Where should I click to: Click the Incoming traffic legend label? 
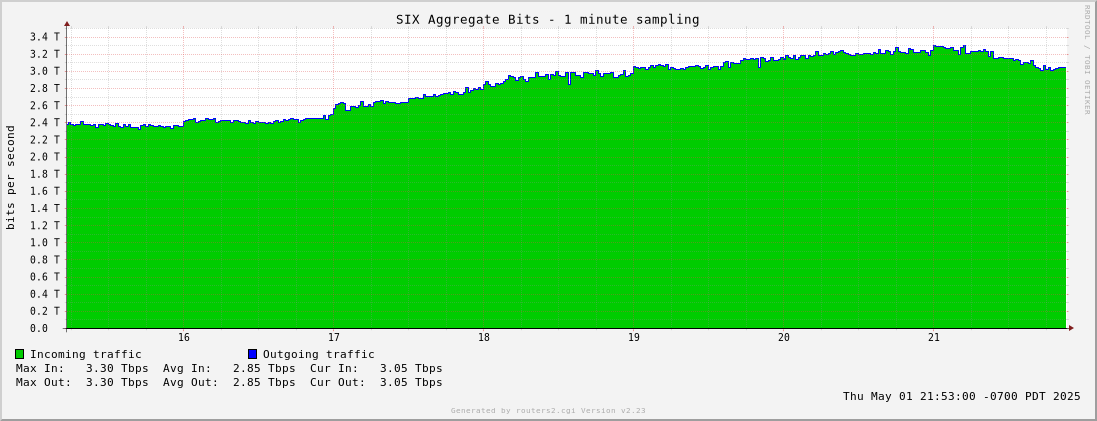85,355
